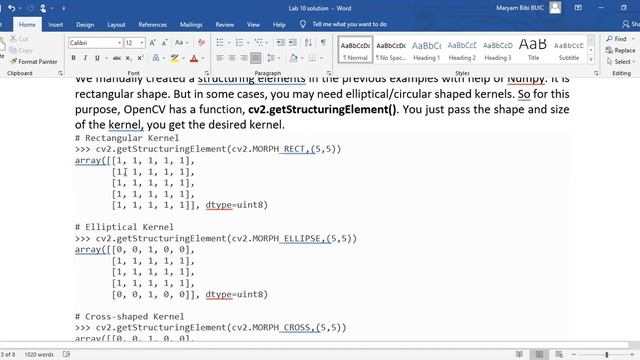Apply the Heading 2 style
The height and width of the screenshot is (360, 640).
click(x=462, y=51)
